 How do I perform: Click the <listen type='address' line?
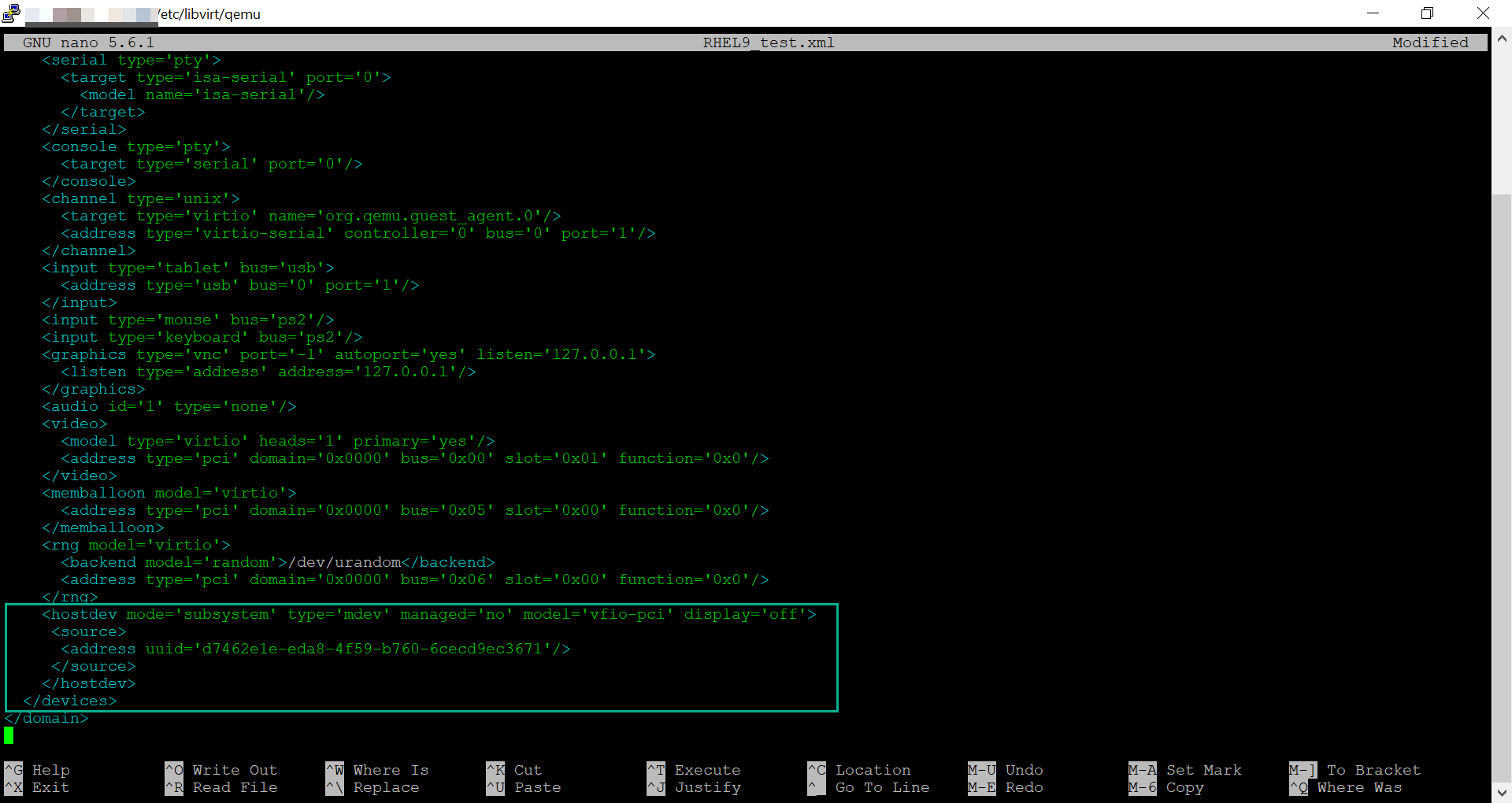[x=269, y=372]
